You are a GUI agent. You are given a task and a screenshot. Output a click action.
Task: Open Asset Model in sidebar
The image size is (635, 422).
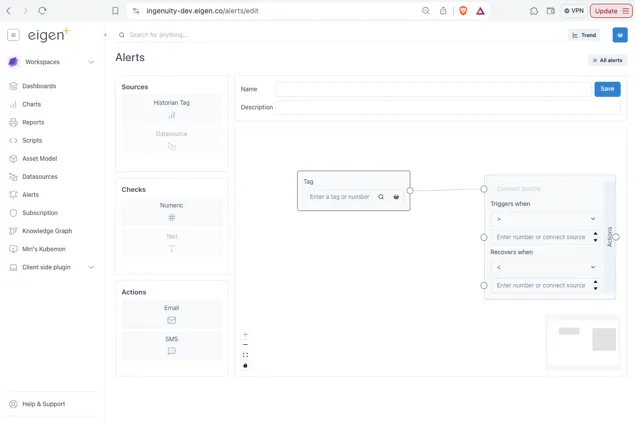pos(39,158)
